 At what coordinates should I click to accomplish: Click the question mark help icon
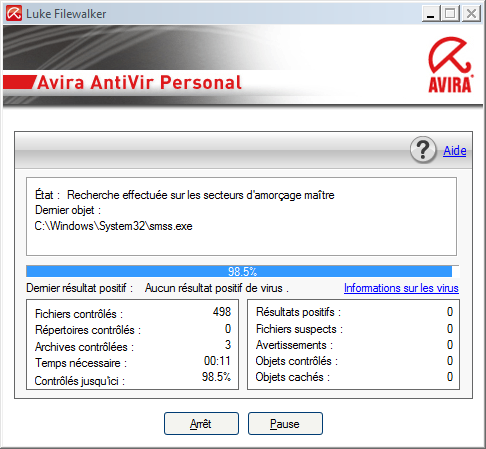click(x=423, y=150)
